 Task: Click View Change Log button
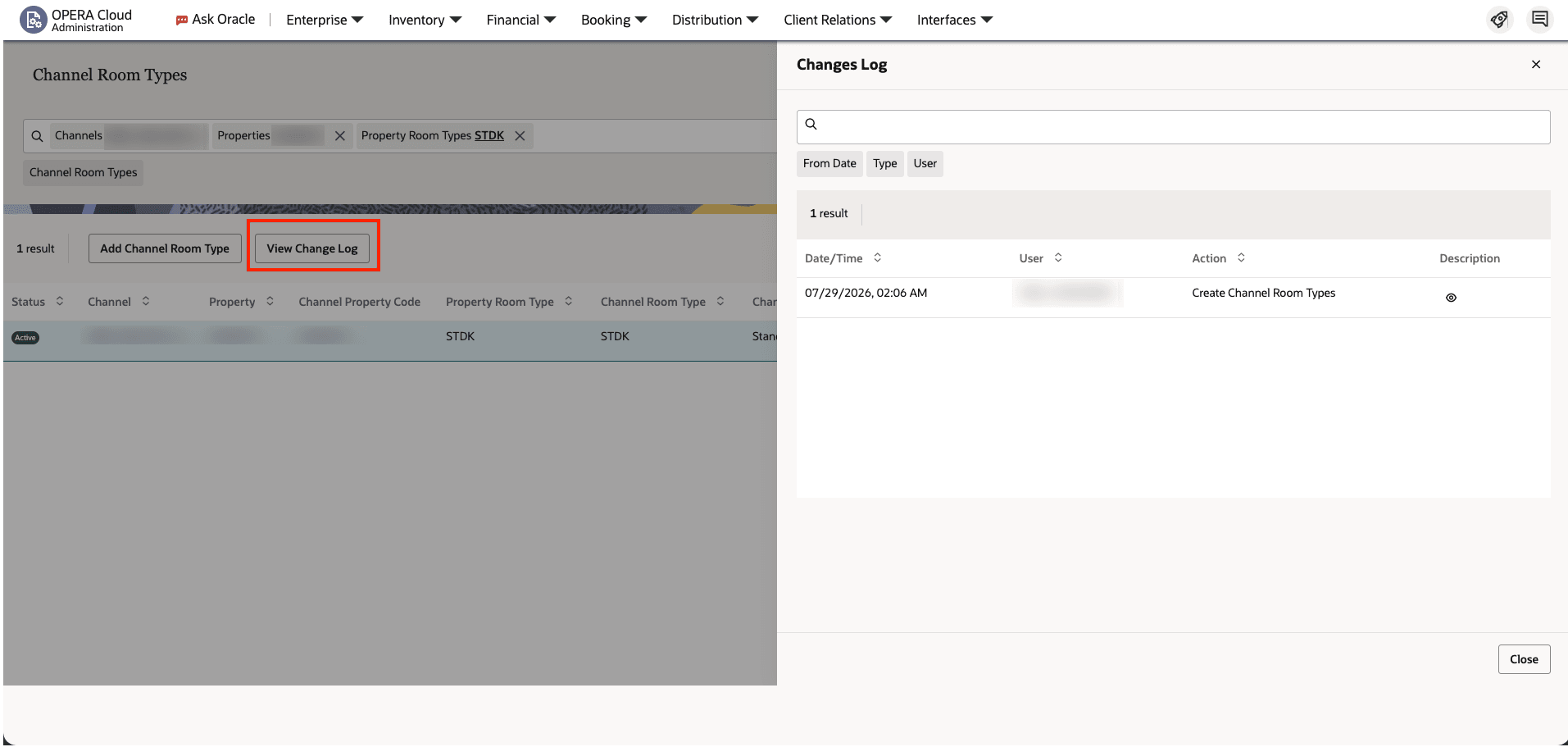[312, 248]
